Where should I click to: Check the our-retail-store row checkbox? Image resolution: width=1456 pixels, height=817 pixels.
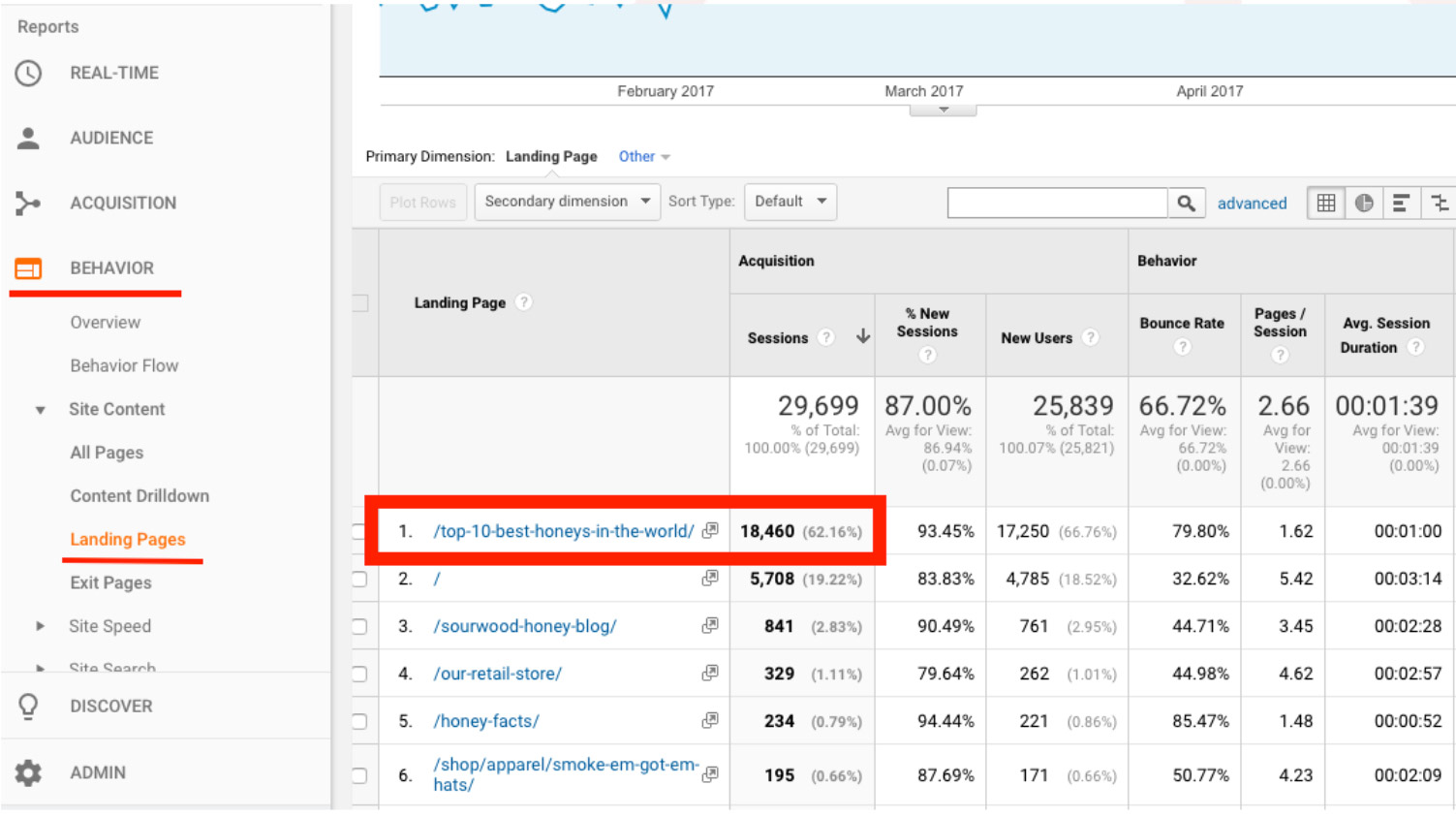point(359,674)
